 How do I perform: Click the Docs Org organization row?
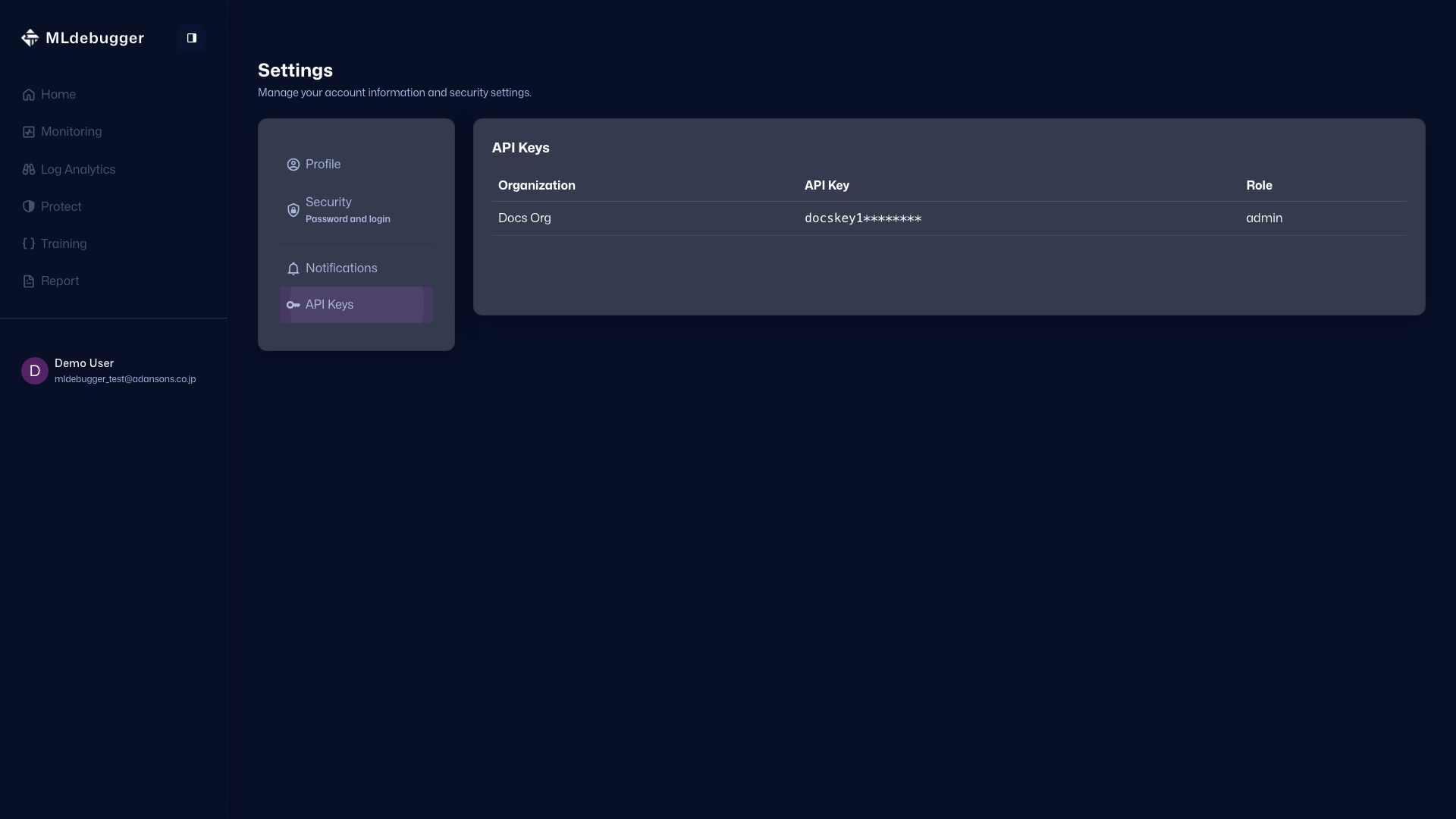point(525,218)
